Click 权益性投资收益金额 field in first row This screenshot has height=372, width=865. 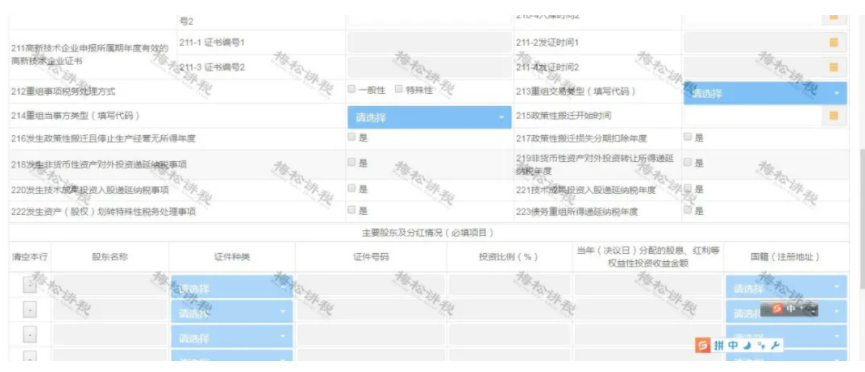click(x=648, y=285)
